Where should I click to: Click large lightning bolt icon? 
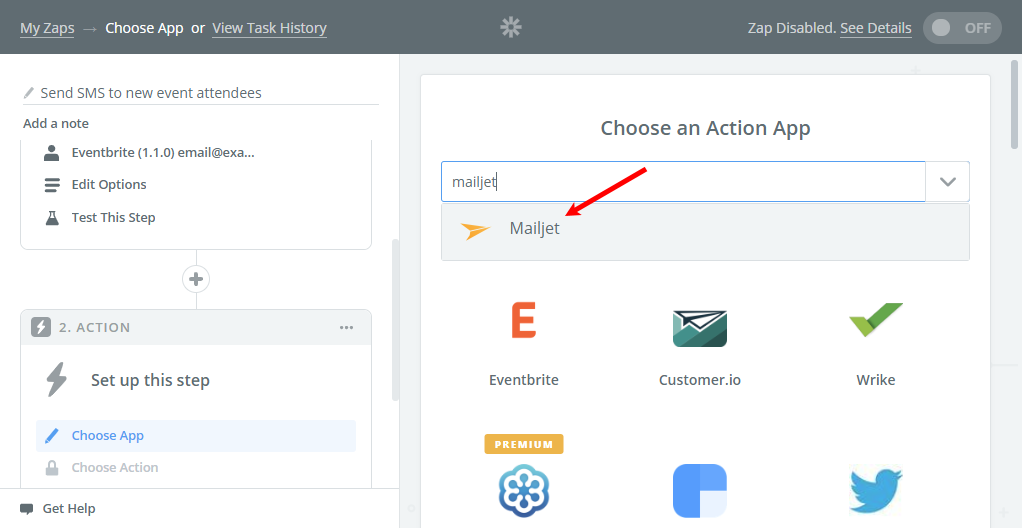click(57, 379)
